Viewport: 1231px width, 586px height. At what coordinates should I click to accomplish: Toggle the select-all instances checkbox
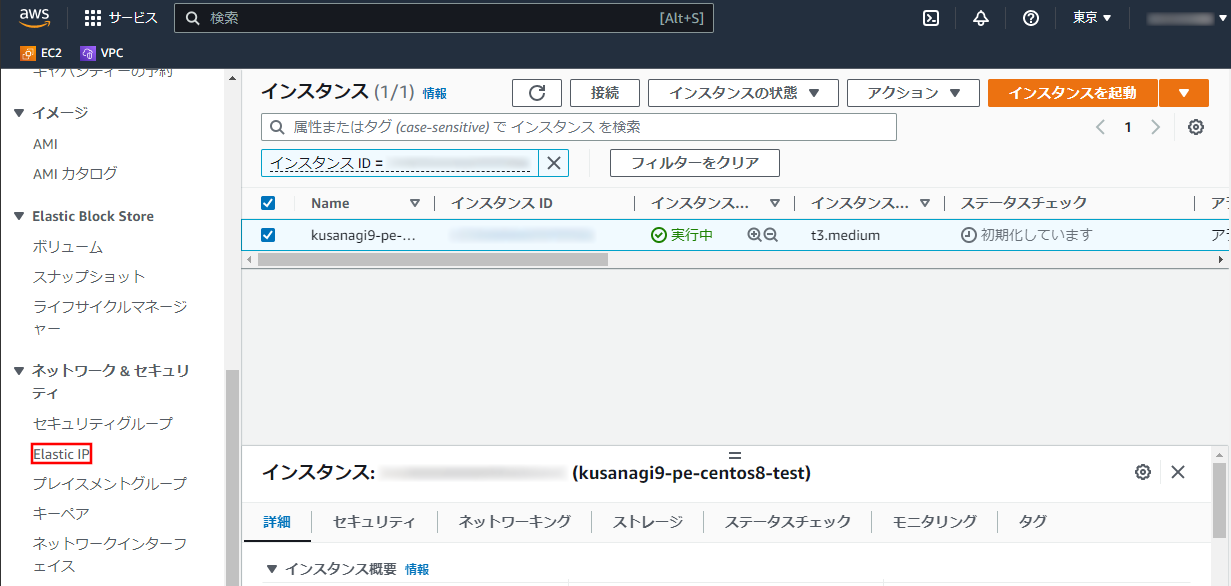click(x=268, y=203)
